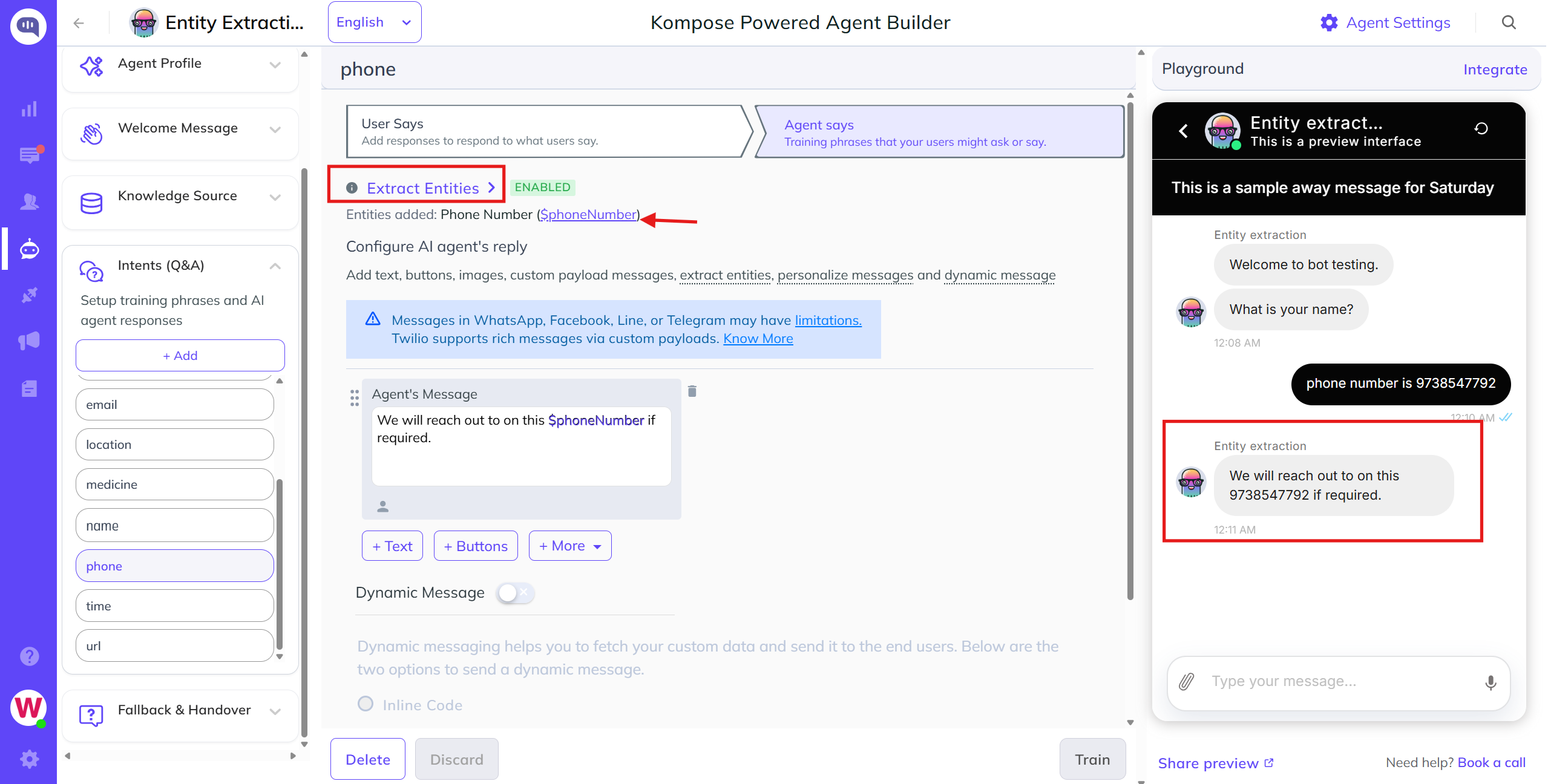The height and width of the screenshot is (784, 1548).
Task: Click the + Add intent button
Action: coord(180,356)
